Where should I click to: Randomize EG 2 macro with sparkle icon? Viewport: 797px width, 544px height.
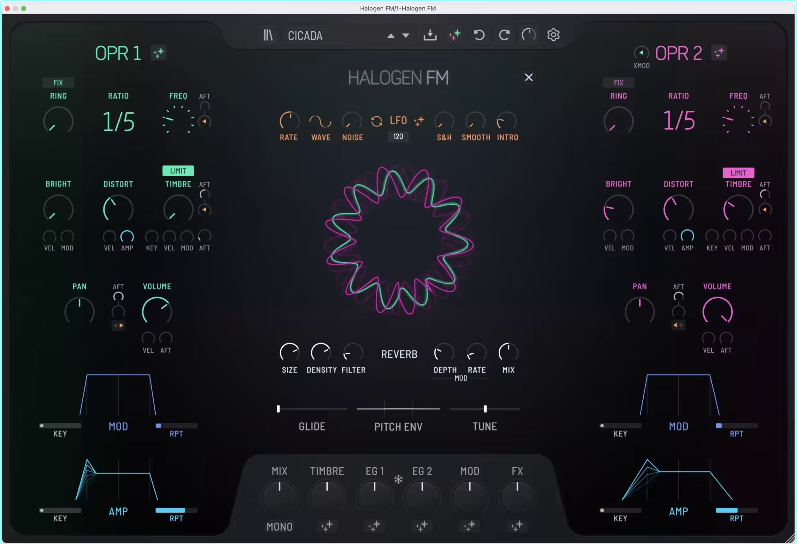click(422, 526)
